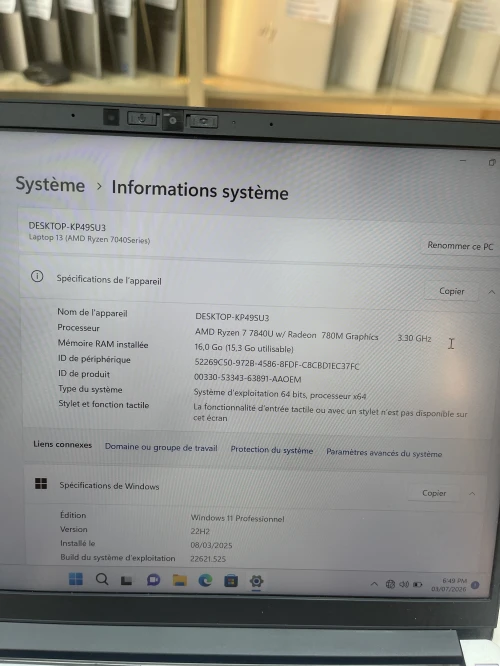
Task: Click version value 22H2
Action: pos(200,531)
